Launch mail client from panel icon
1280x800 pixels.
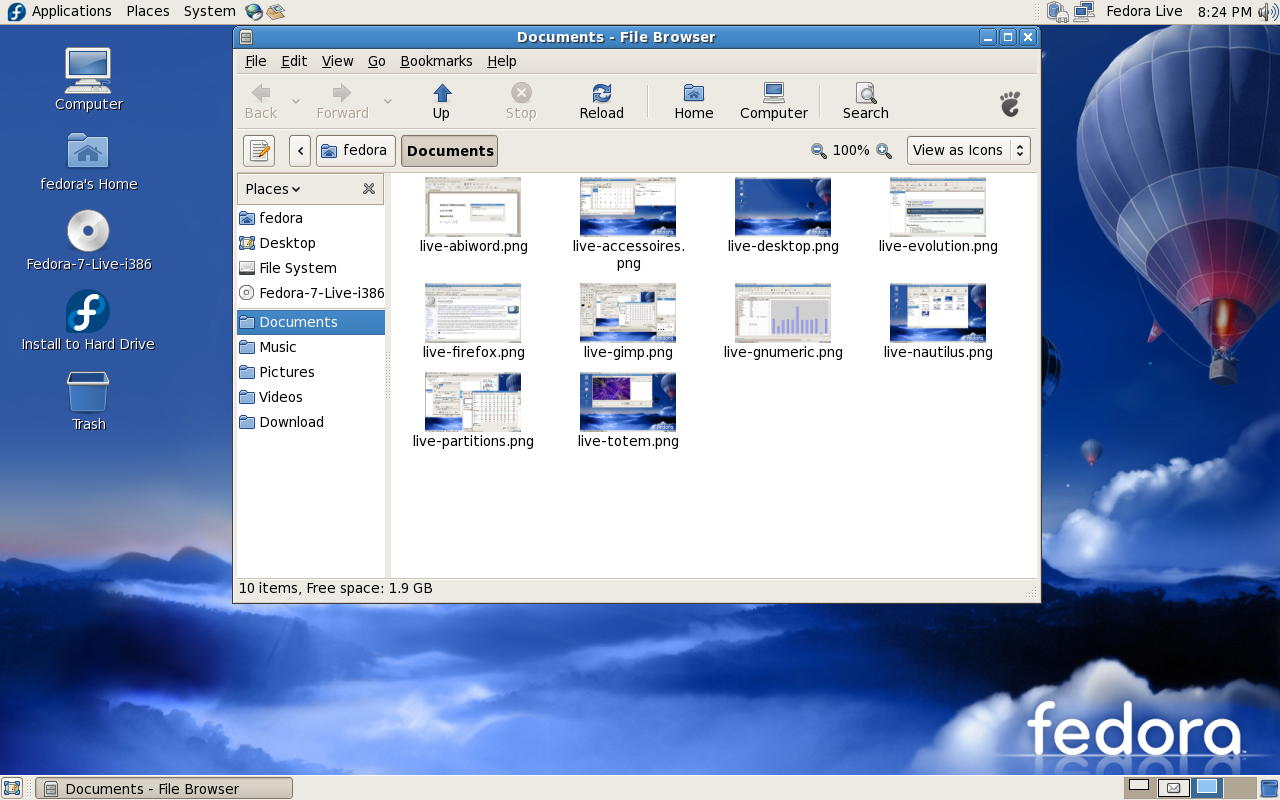click(x=276, y=11)
